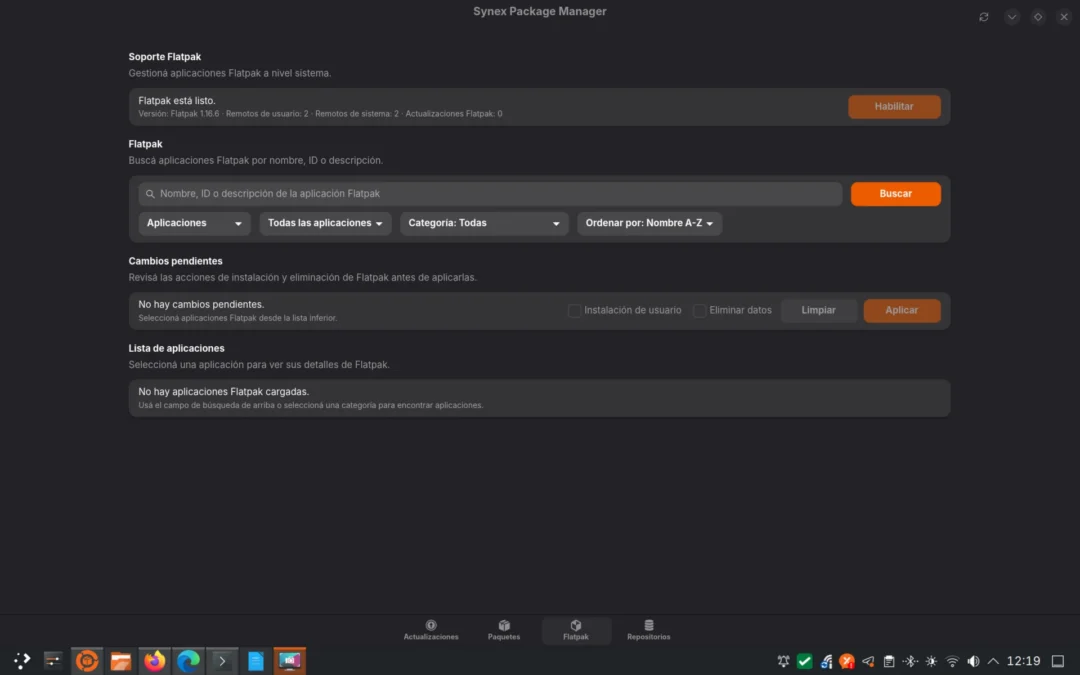The image size is (1080, 675).
Task: Open the Actualizaciones tab
Action: [x=430, y=630]
